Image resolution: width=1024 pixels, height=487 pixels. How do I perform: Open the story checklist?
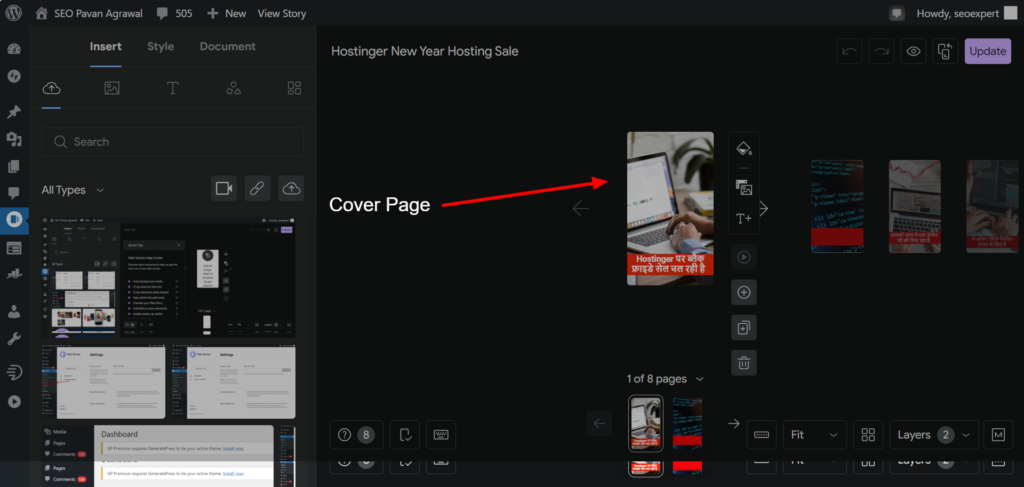[405, 435]
